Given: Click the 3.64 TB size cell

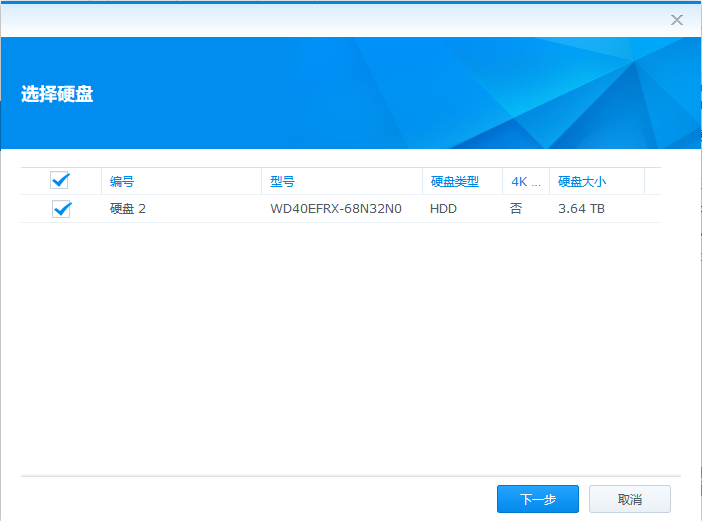Looking at the screenshot, I should point(581,209).
